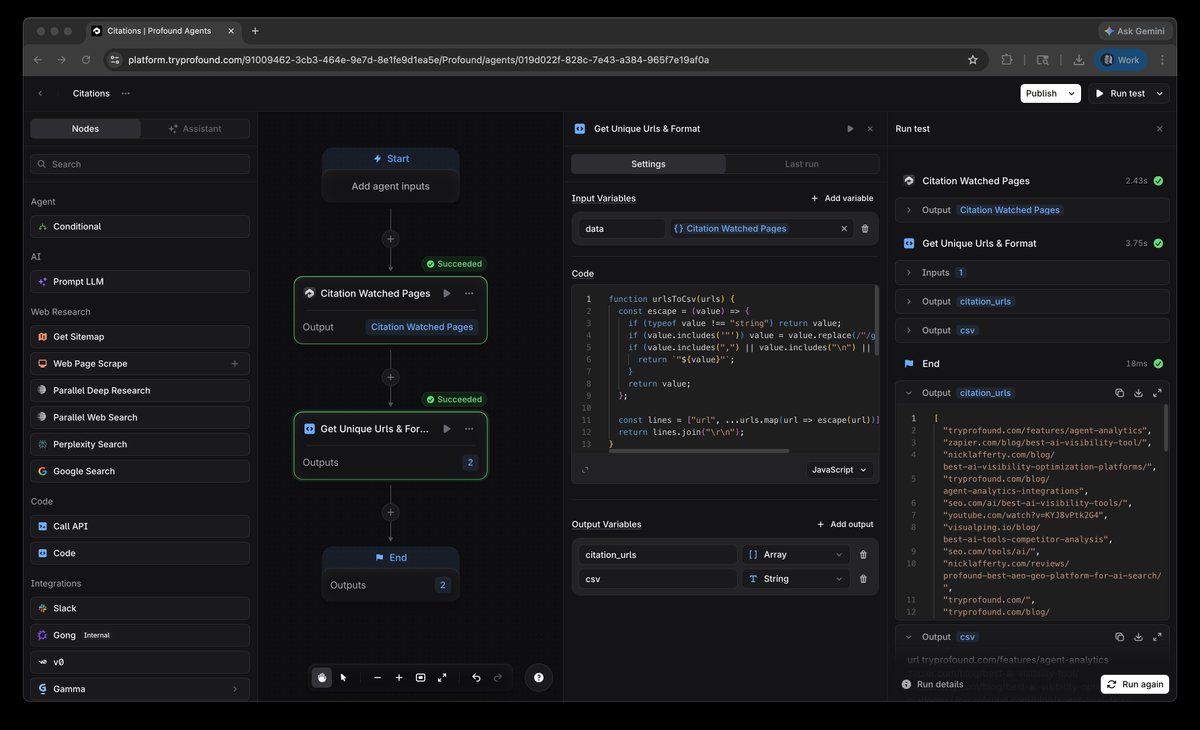Delete the citation_urls output variable

[863, 554]
